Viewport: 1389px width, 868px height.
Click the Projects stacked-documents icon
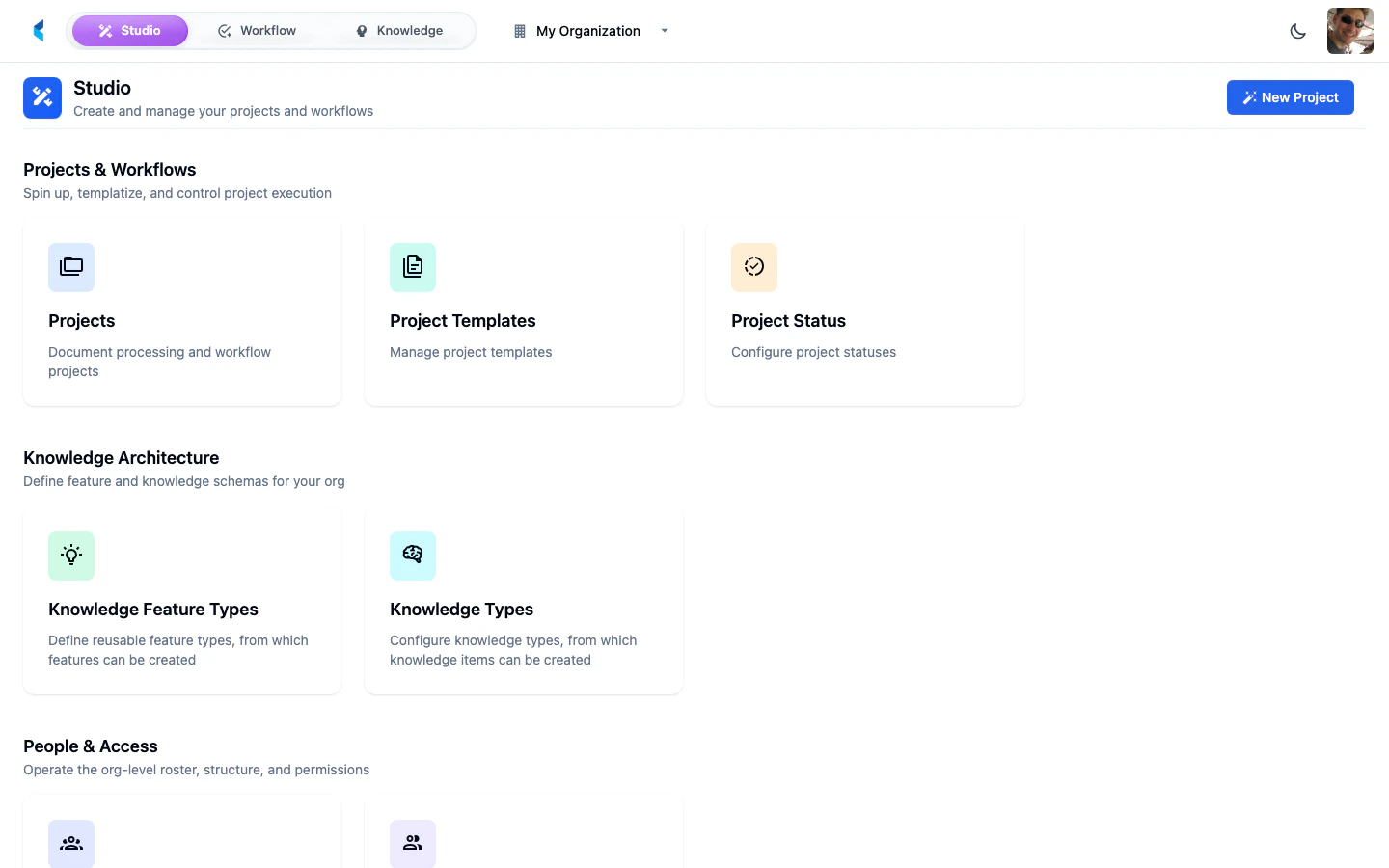[71, 267]
